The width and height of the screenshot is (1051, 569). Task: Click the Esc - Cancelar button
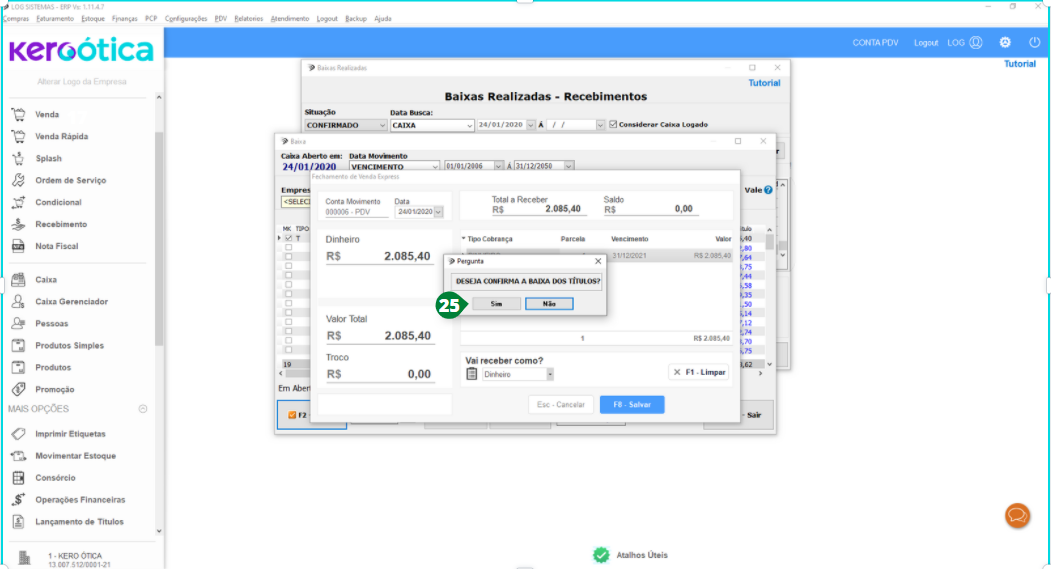click(x=560, y=405)
